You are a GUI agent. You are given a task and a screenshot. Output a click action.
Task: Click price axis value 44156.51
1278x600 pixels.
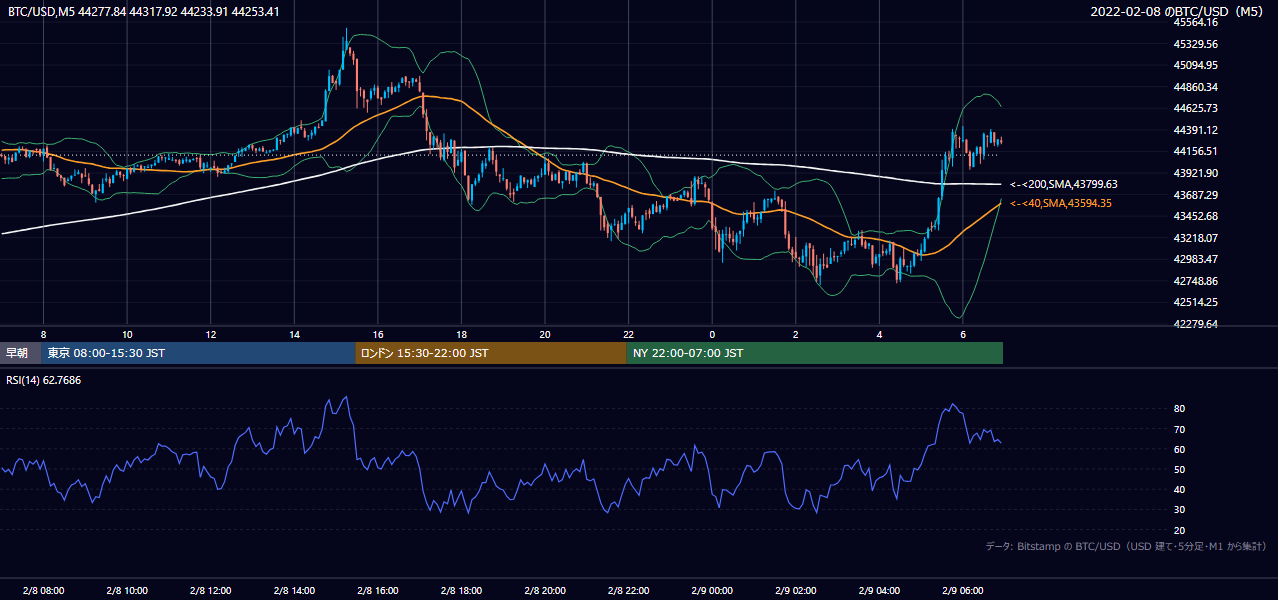(x=1195, y=151)
